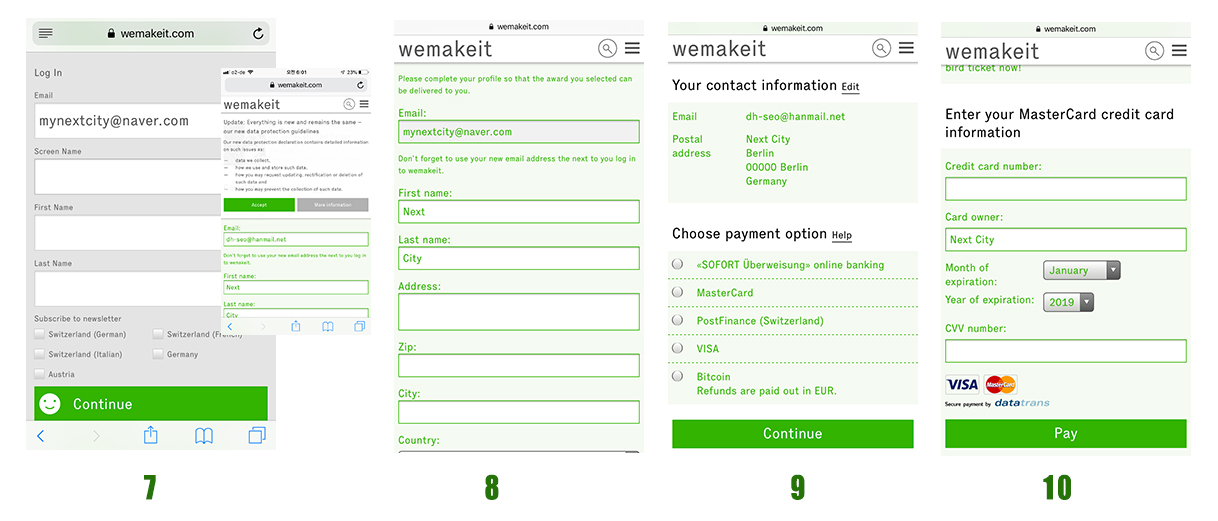
Task: Click the Edit link beside contact information
Action: pyautogui.click(x=850, y=87)
